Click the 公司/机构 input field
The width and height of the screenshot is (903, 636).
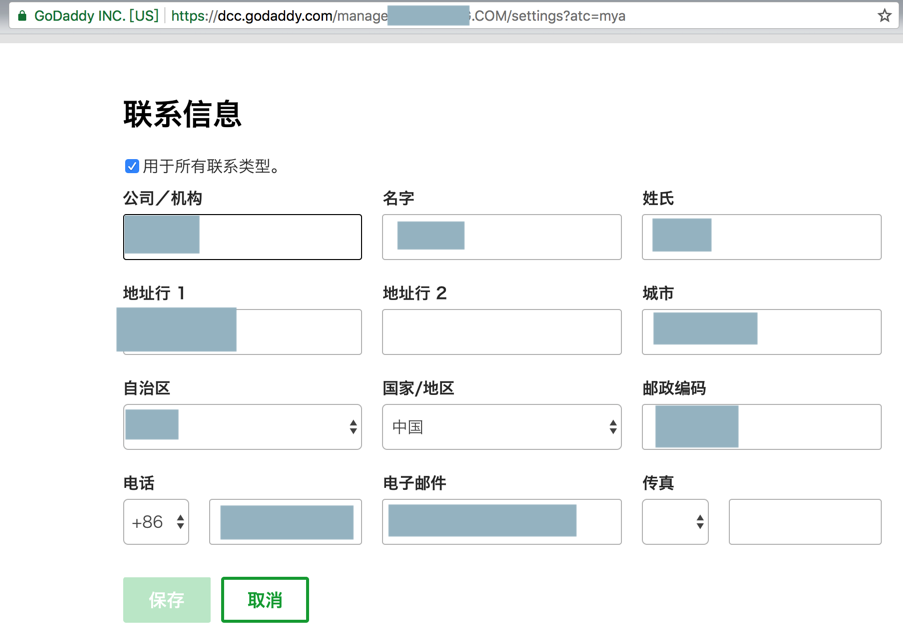pyautogui.click(x=280, y=237)
